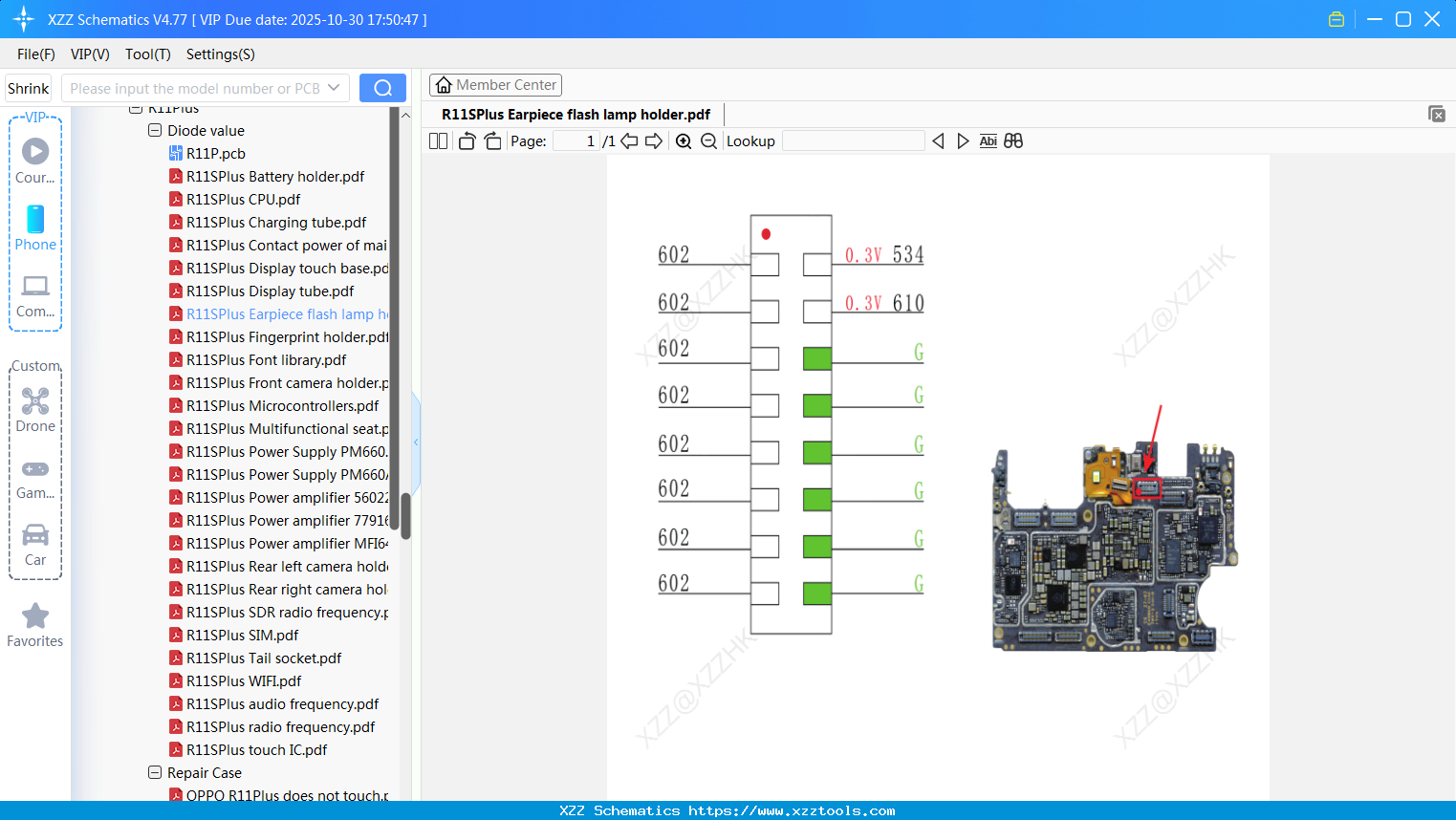
Task: Go to the next page arrow
Action: coord(654,141)
